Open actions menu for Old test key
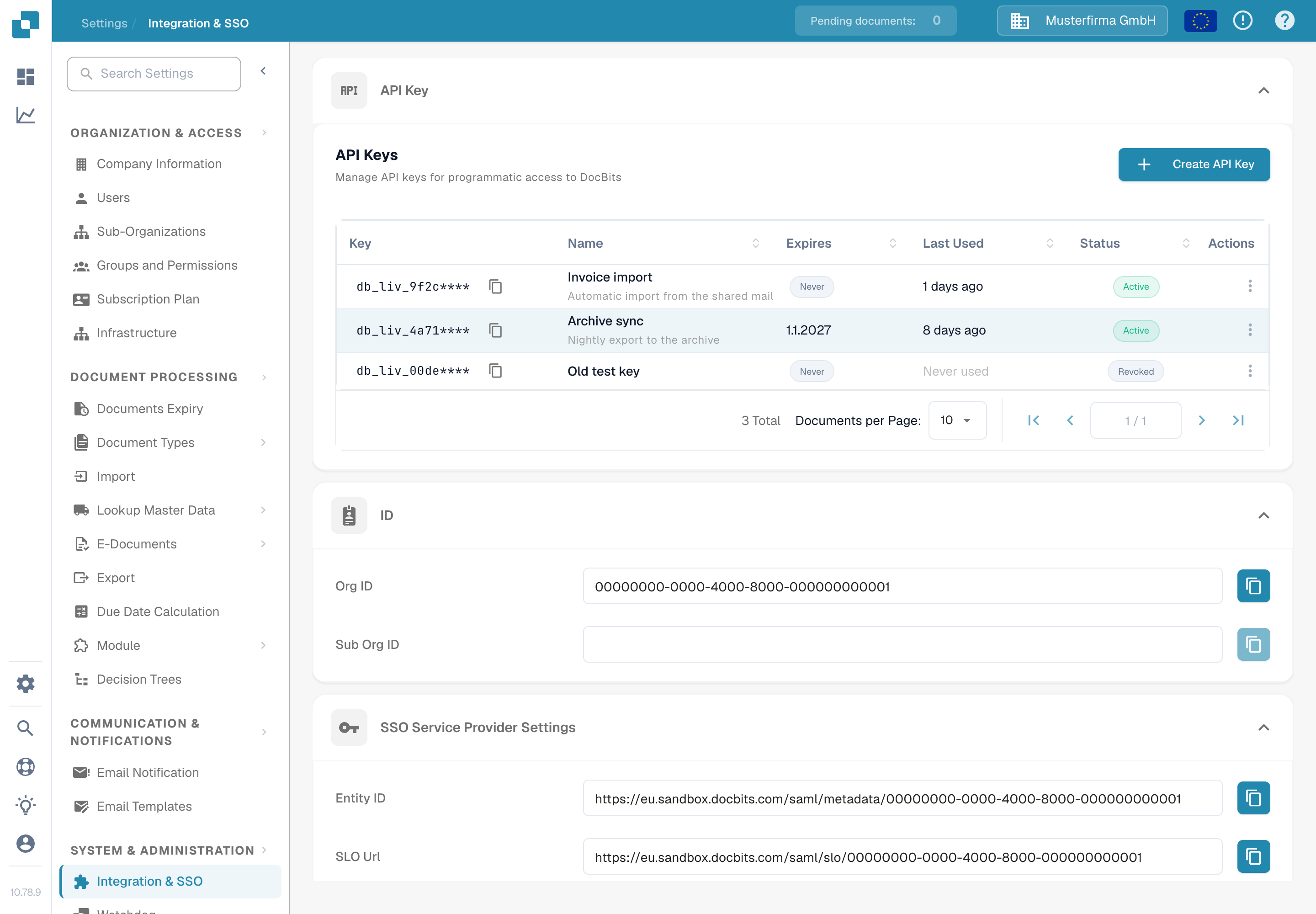This screenshot has width=1316, height=914. (x=1250, y=371)
